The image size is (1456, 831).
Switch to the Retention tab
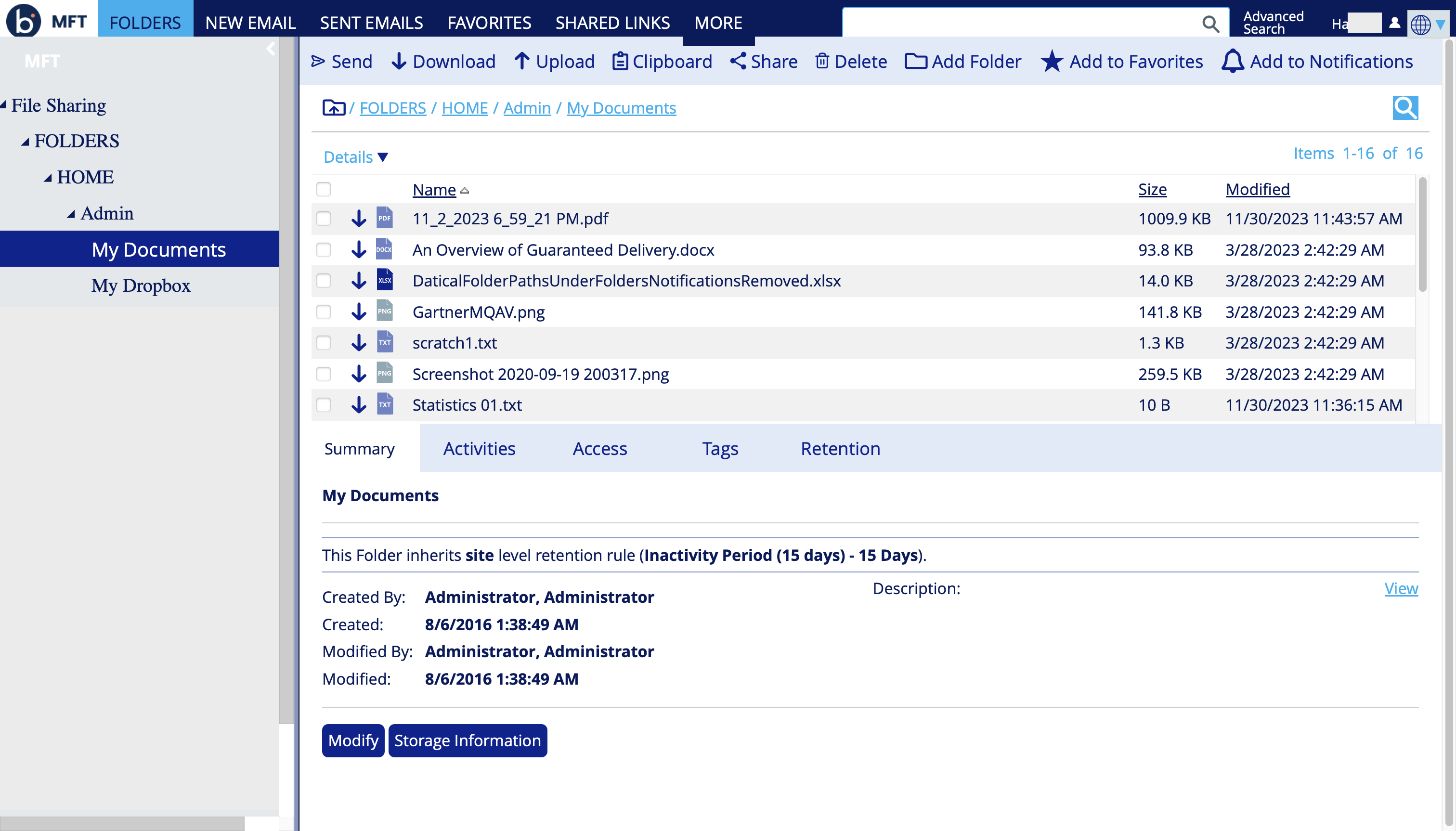[840, 449]
